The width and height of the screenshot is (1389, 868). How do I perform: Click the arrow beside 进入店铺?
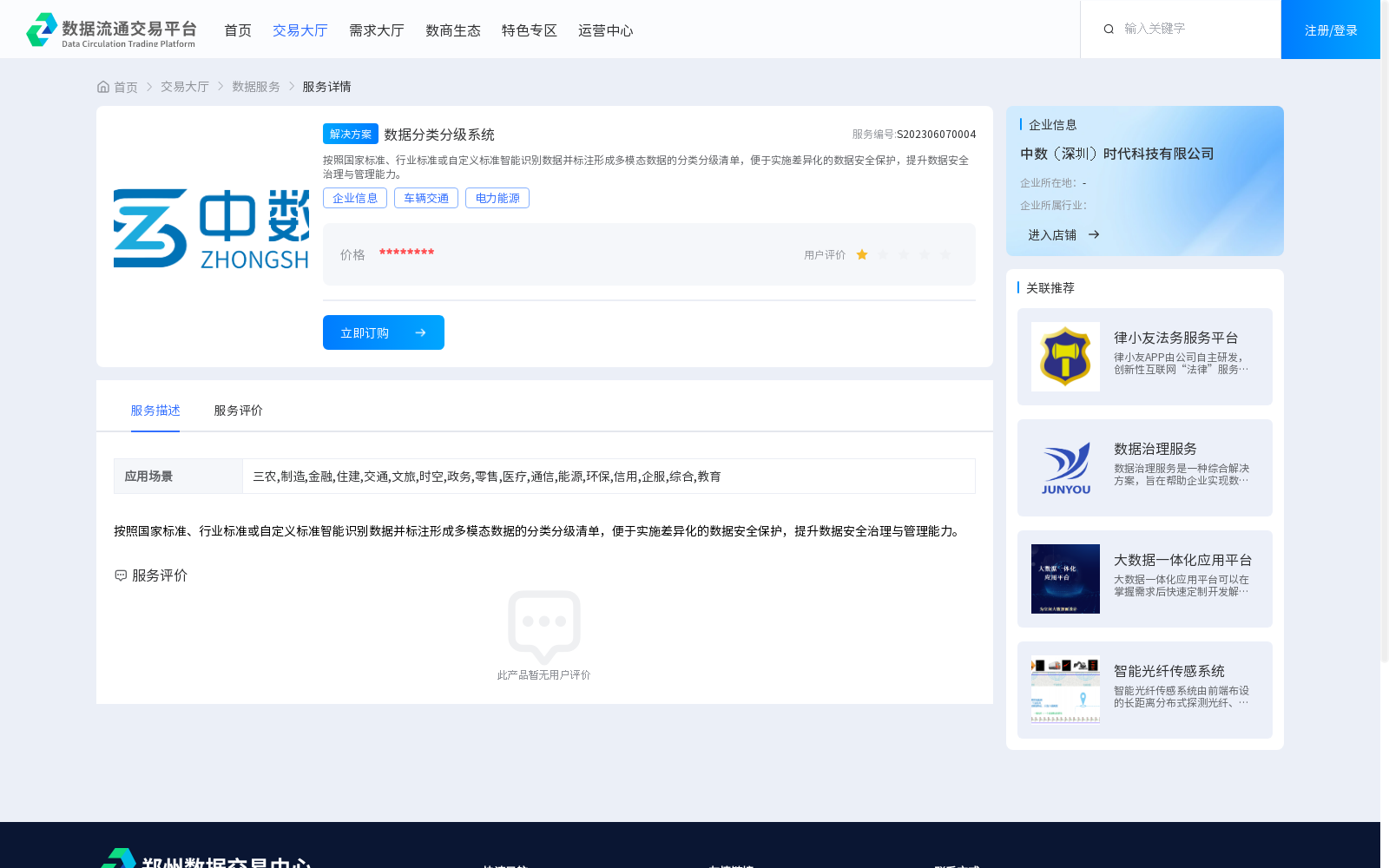point(1094,234)
